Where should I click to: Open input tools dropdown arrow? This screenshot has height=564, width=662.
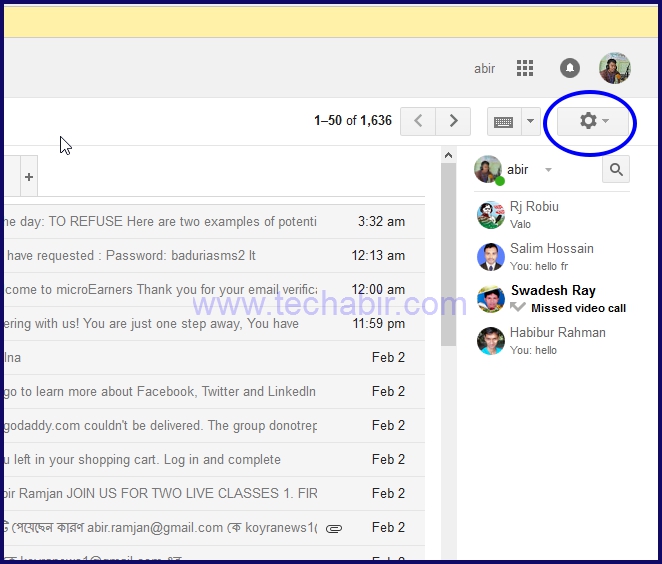coord(531,122)
